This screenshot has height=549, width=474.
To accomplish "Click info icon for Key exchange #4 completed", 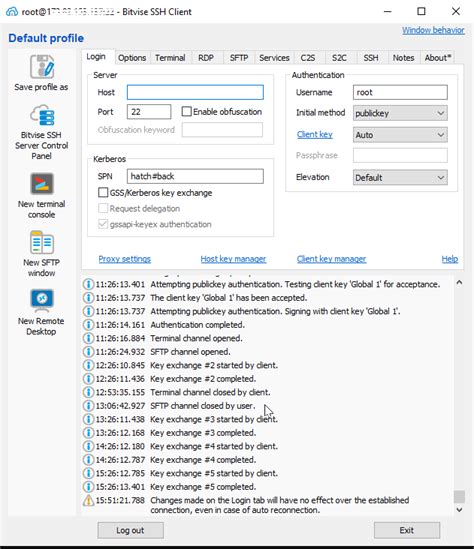I will coord(88,460).
